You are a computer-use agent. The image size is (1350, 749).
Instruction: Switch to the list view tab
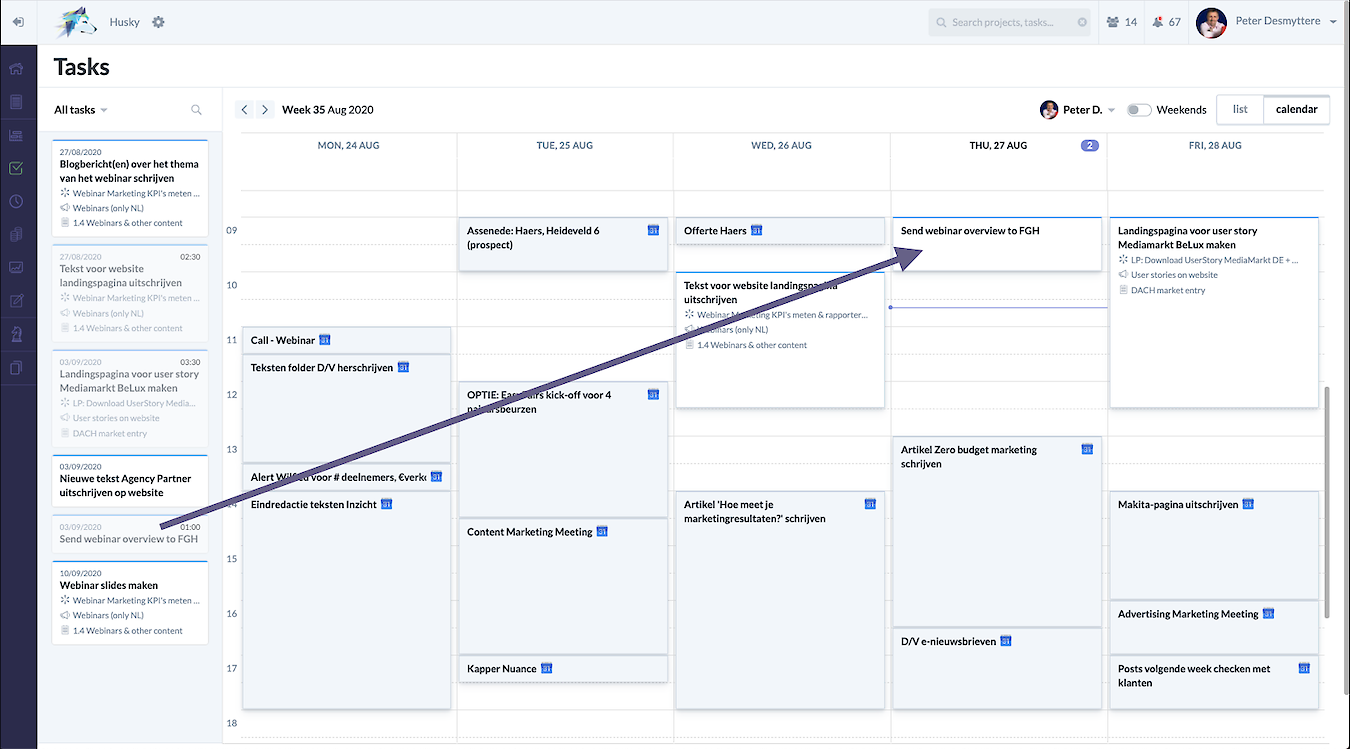[1240, 110]
